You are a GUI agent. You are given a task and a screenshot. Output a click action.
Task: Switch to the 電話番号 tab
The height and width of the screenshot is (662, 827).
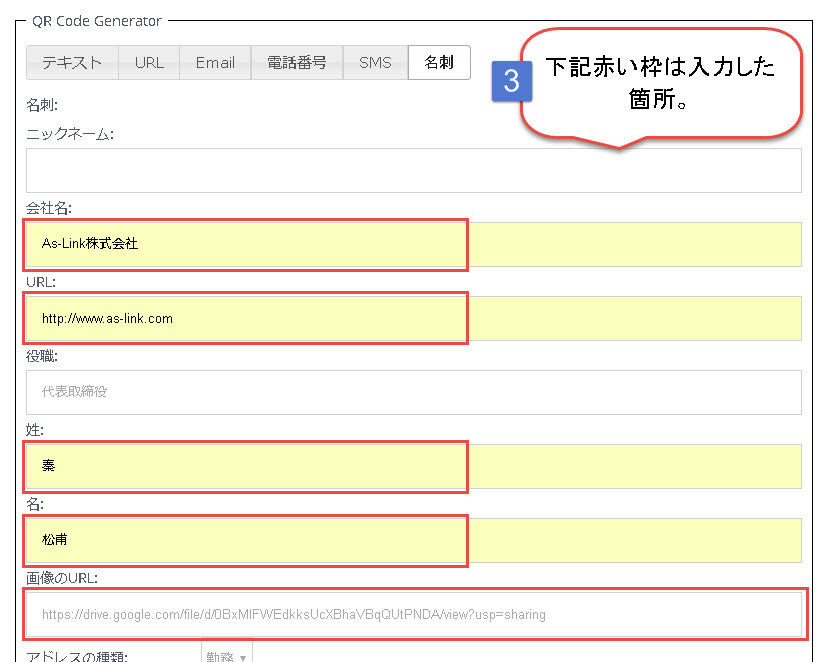[297, 63]
